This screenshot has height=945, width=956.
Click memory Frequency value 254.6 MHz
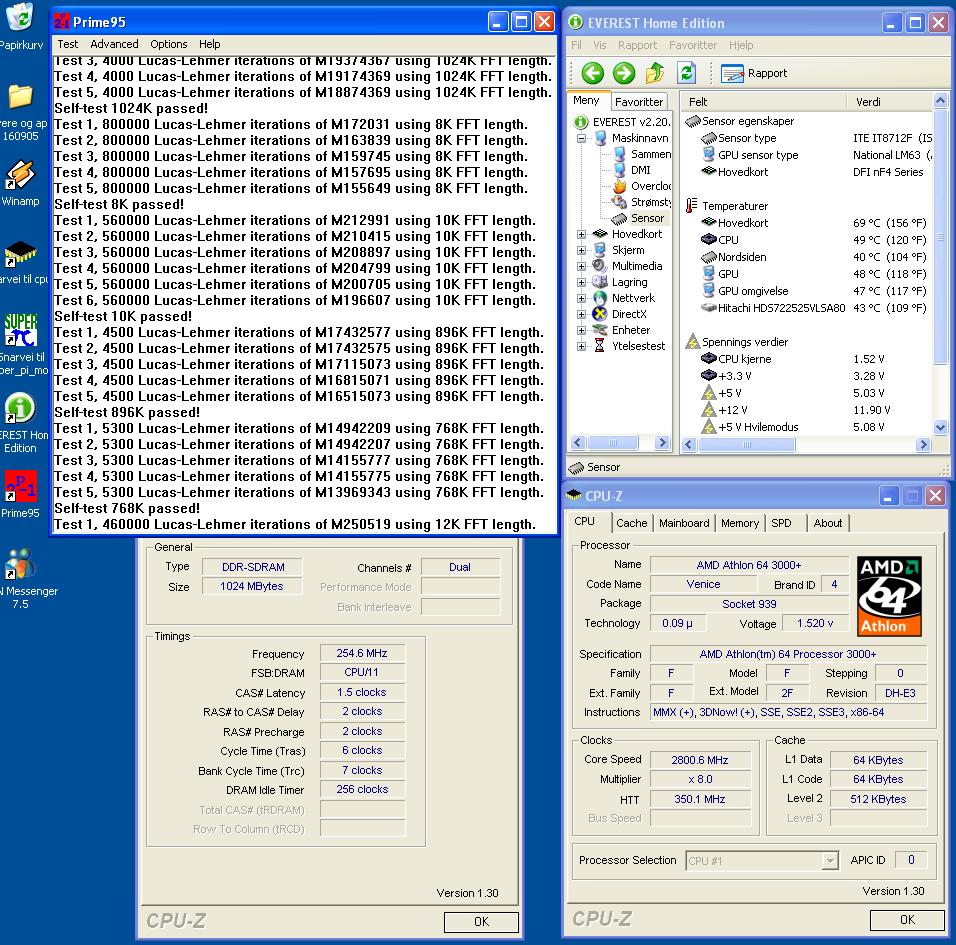pos(362,654)
